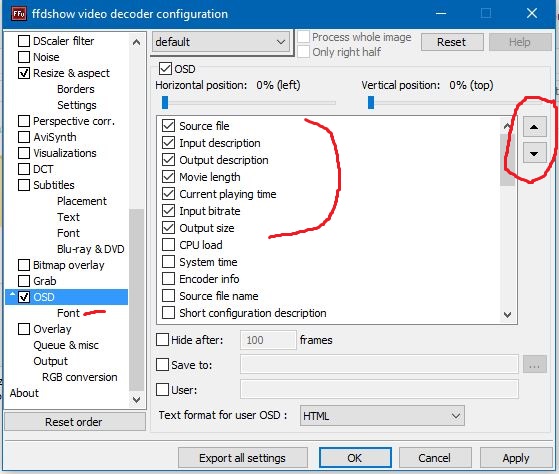The image size is (559, 474).
Task: Uncheck the OSD checkbox in the filter list
Action: 24,297
